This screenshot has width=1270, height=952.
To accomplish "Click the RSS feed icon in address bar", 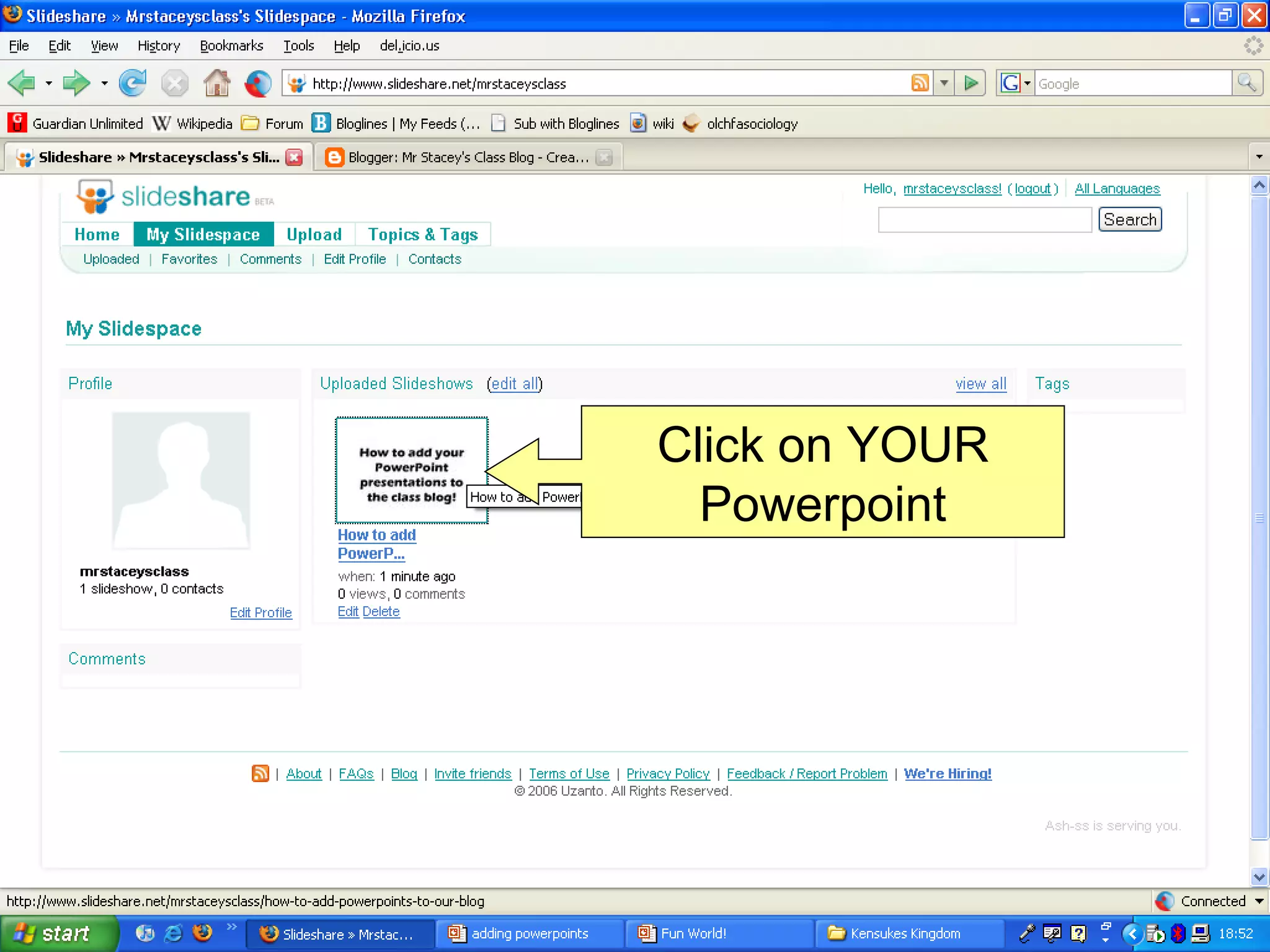I will [x=920, y=83].
